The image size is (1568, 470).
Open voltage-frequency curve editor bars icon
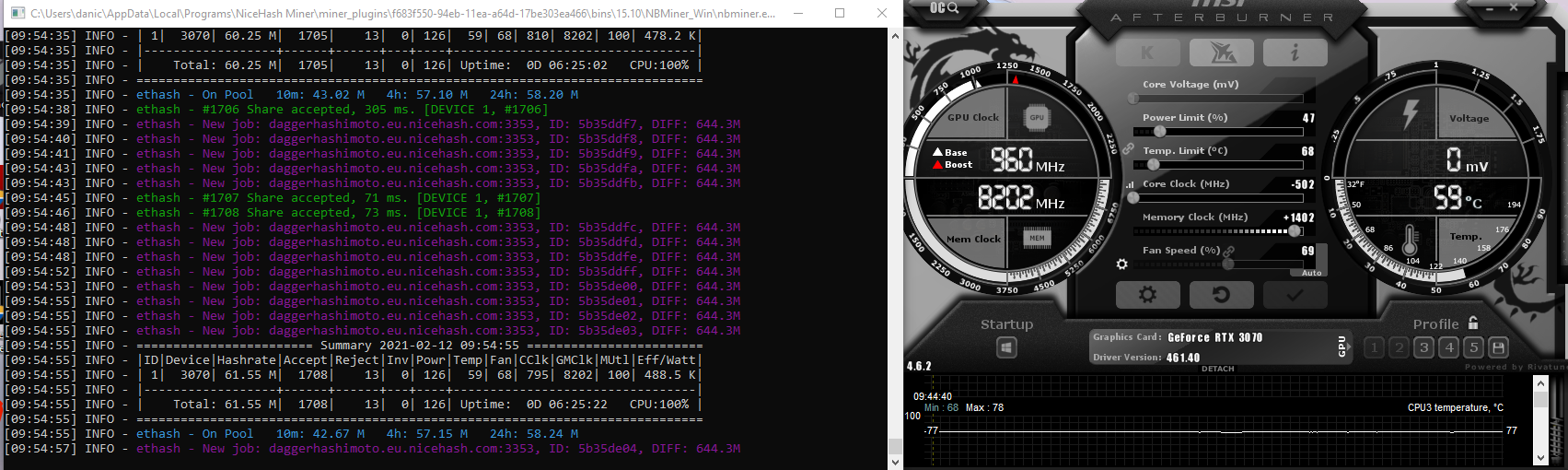click(1130, 184)
